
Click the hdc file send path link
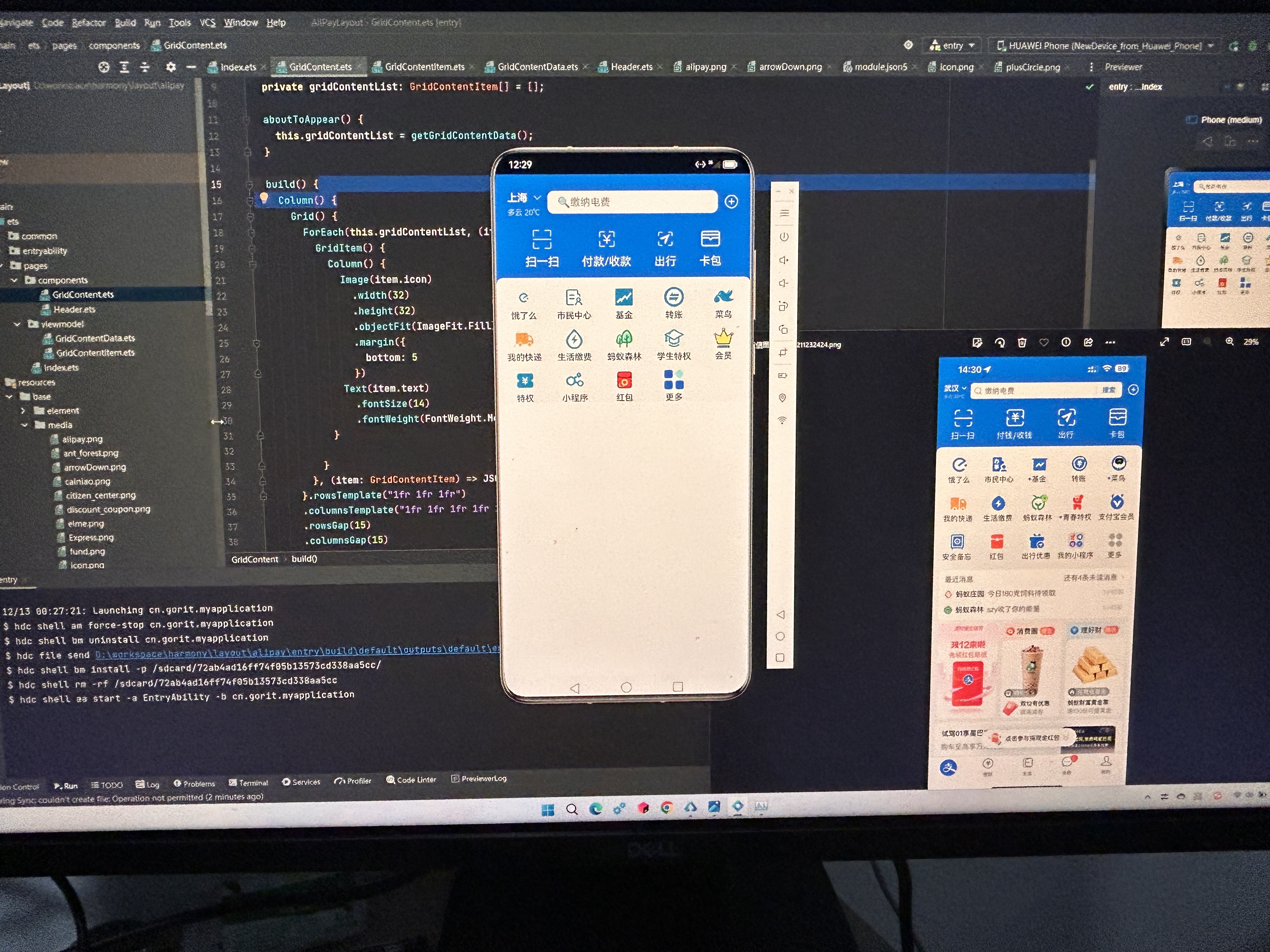click(x=297, y=652)
